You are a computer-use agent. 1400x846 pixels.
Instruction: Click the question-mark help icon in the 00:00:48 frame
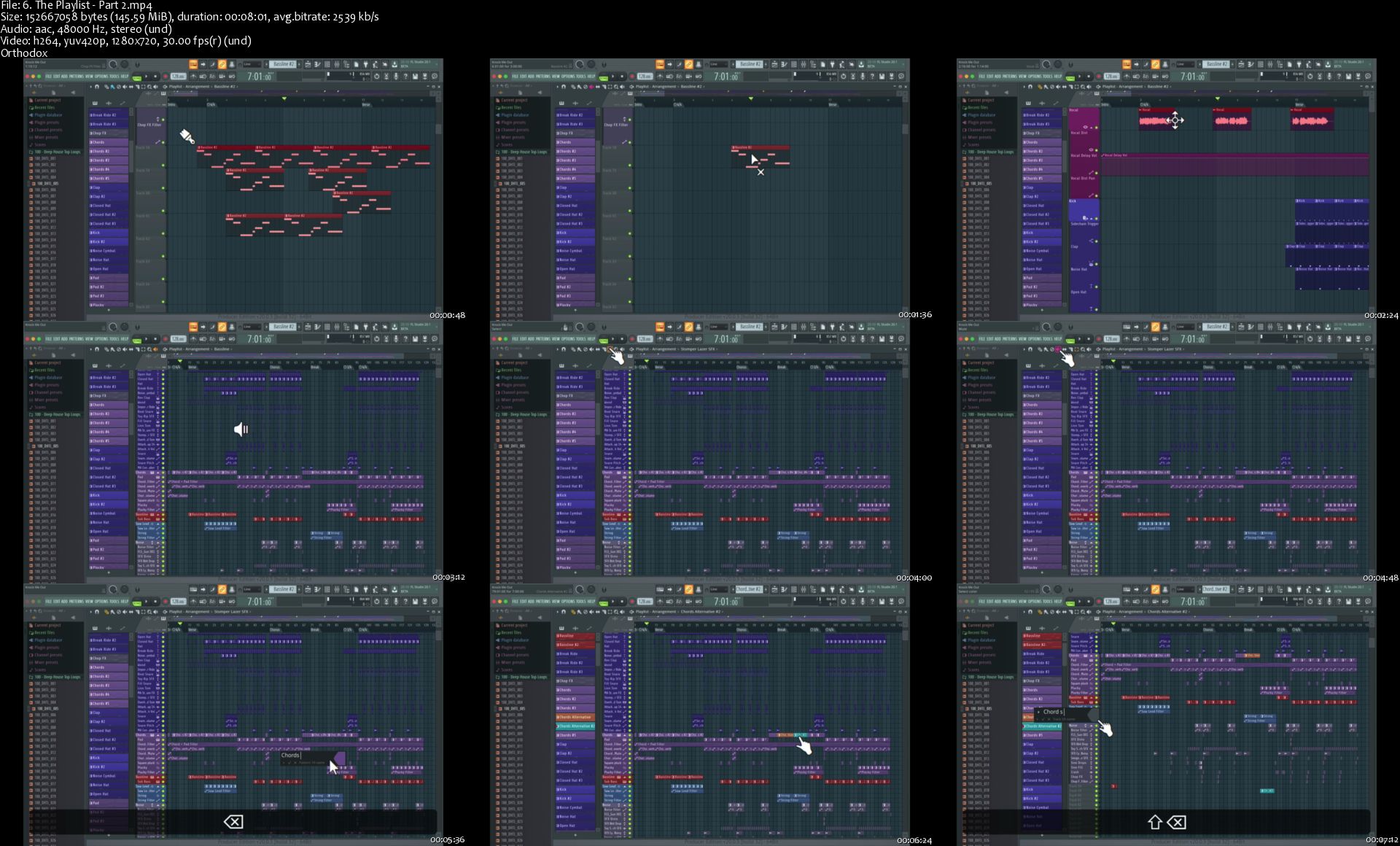click(405, 77)
